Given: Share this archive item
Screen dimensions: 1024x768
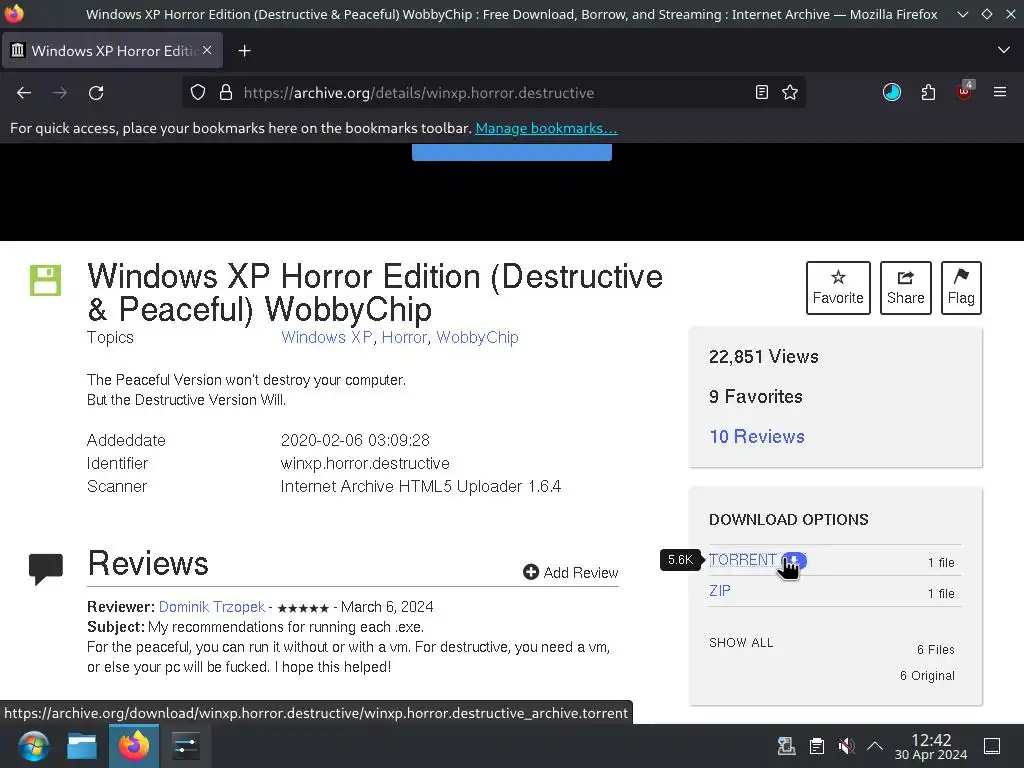Looking at the screenshot, I should click(x=905, y=288).
